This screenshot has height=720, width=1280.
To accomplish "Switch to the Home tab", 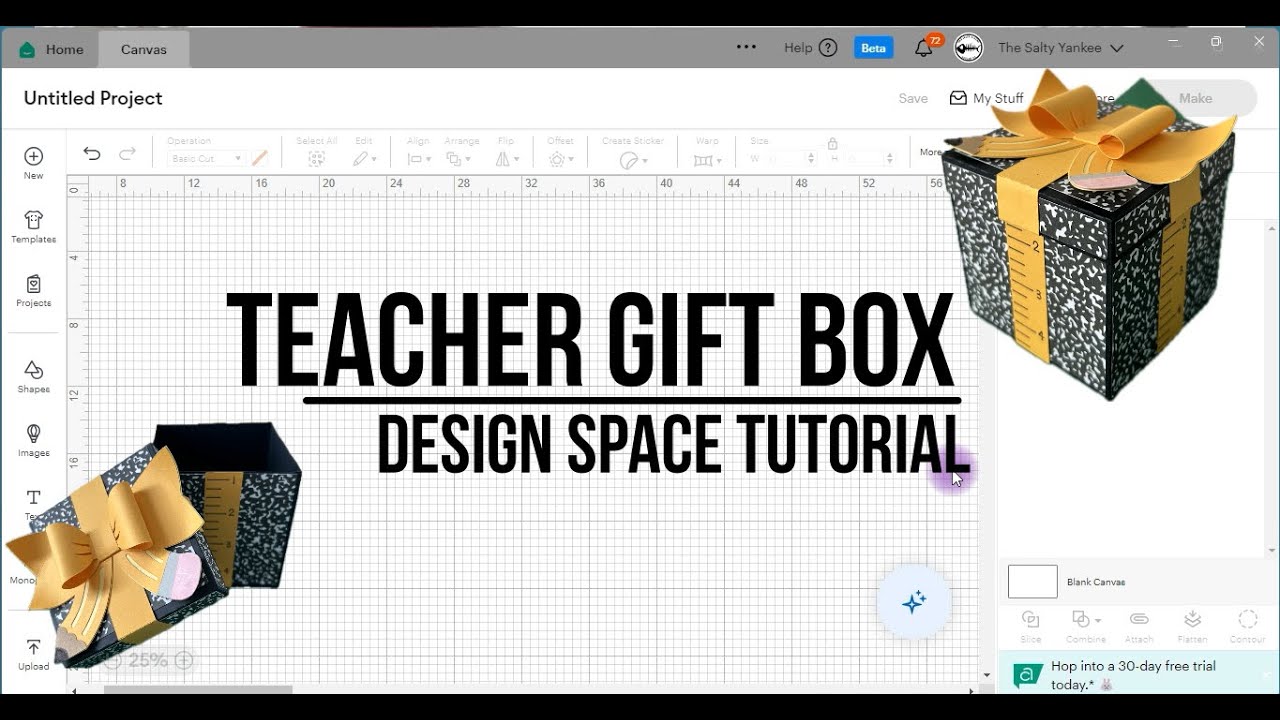I will [x=51, y=49].
